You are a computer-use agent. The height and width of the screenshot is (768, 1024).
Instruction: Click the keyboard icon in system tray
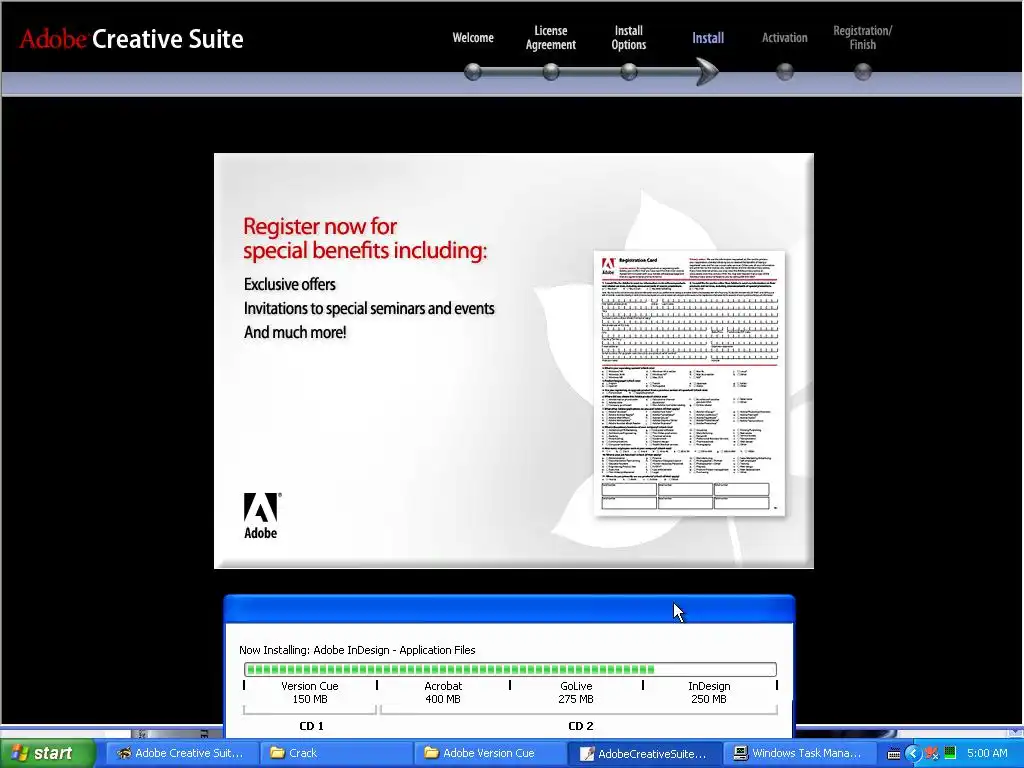893,754
